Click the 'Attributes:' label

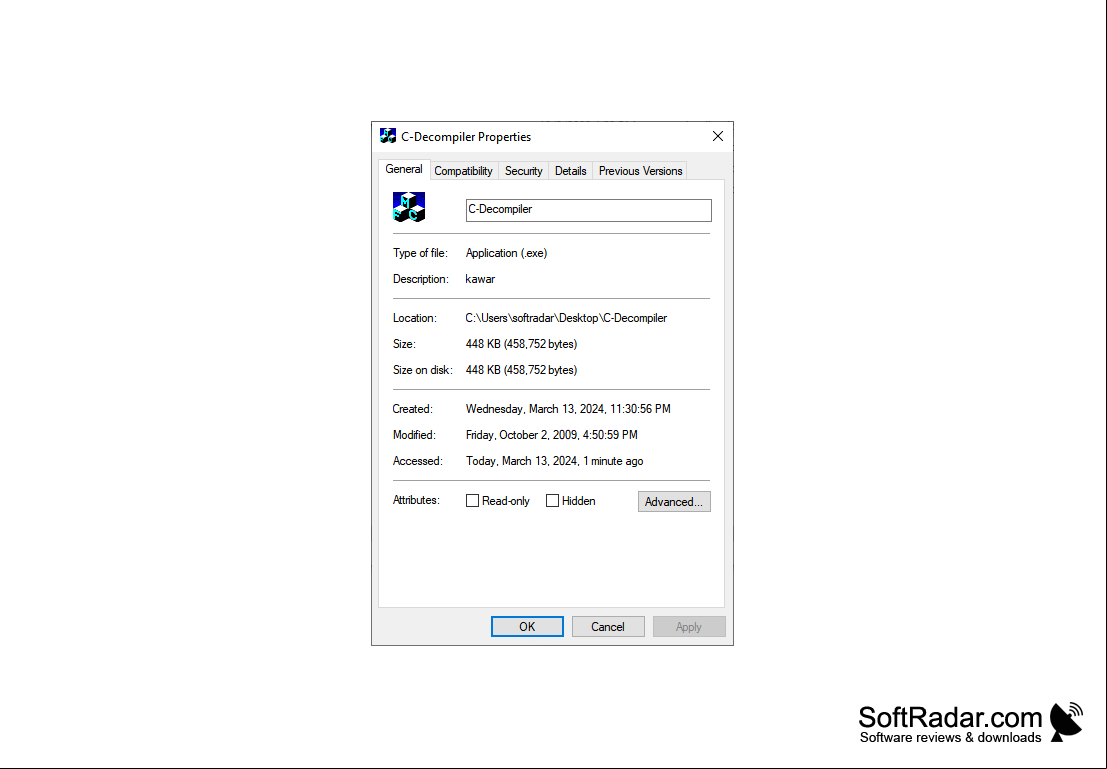tap(416, 500)
